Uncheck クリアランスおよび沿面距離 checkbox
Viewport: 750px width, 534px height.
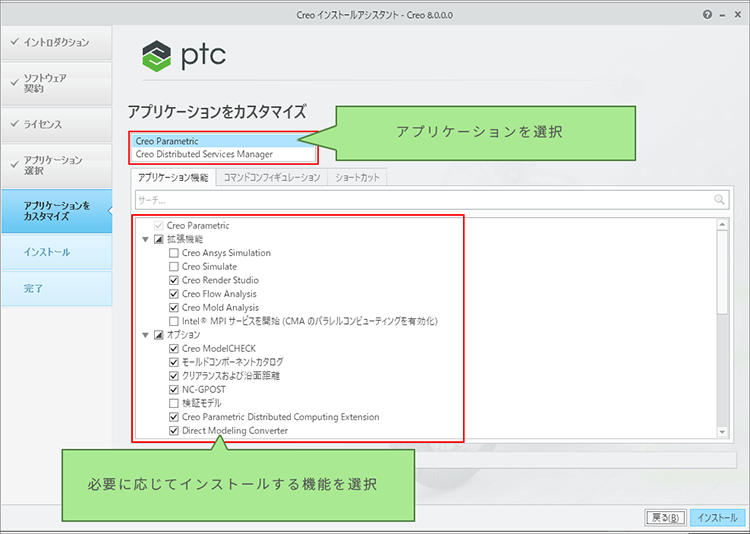point(174,376)
